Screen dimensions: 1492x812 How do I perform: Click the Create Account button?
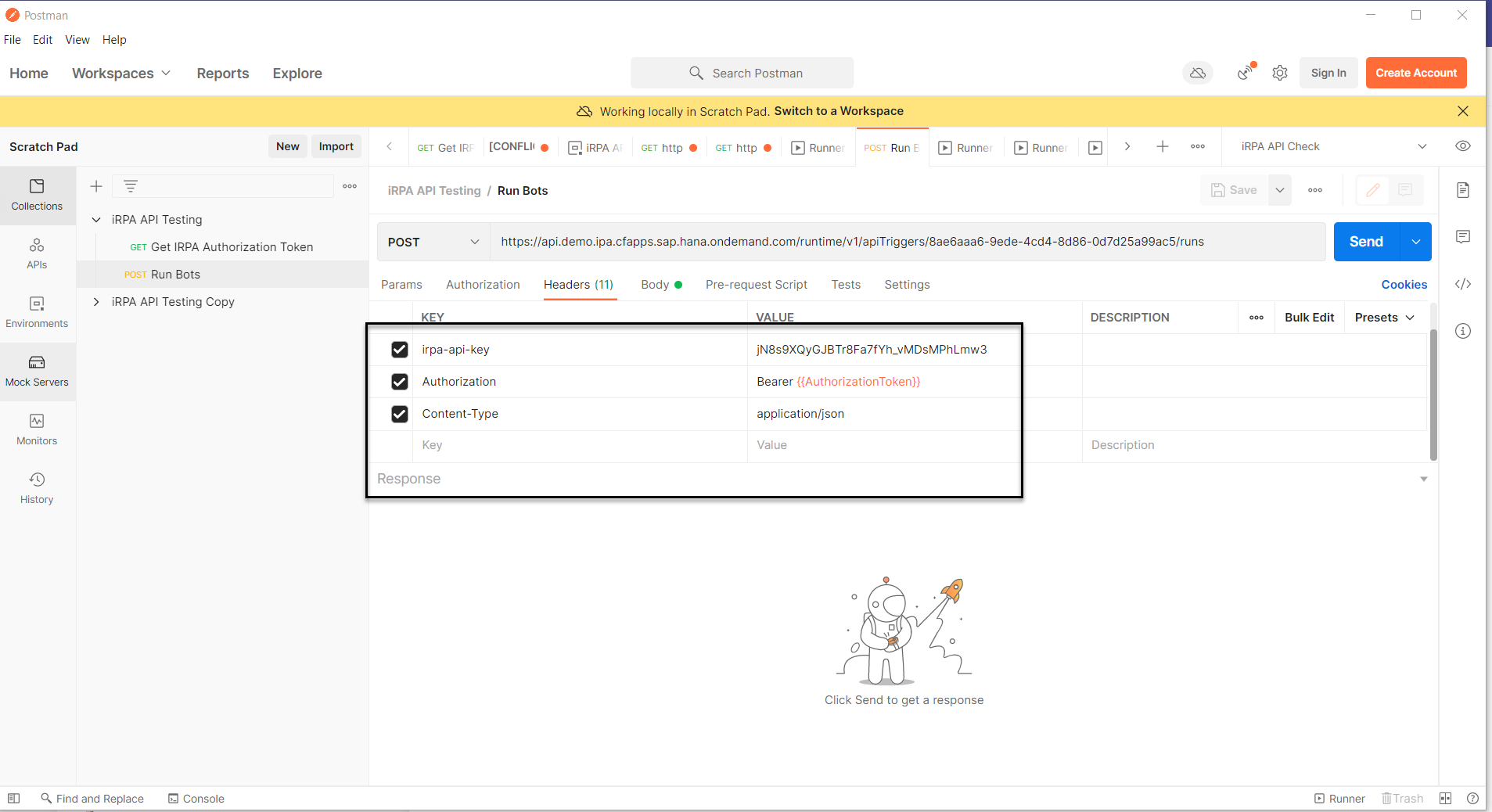1416,73
